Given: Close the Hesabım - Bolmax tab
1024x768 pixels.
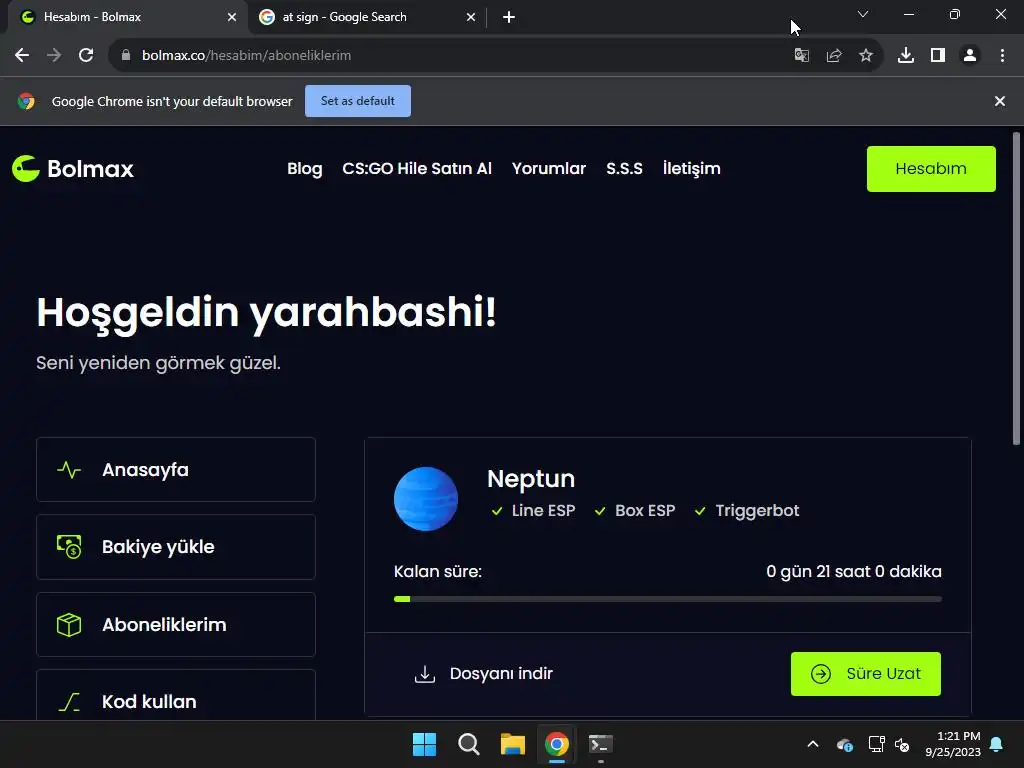Looking at the screenshot, I should click(232, 17).
